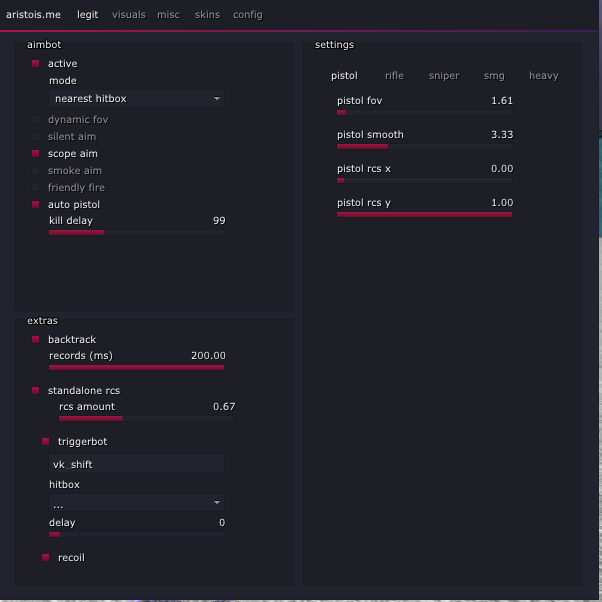Switch to the legit tab

point(88,15)
